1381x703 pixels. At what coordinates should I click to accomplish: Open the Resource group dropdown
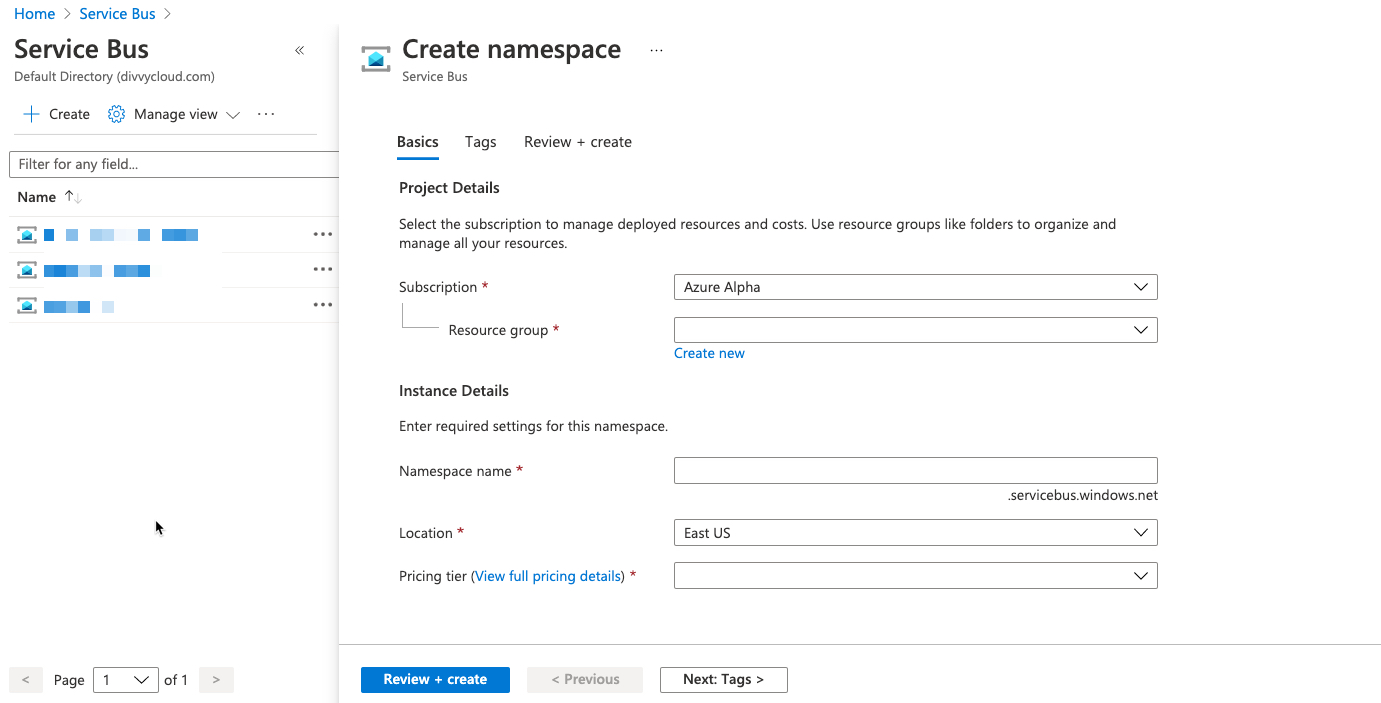coord(915,330)
